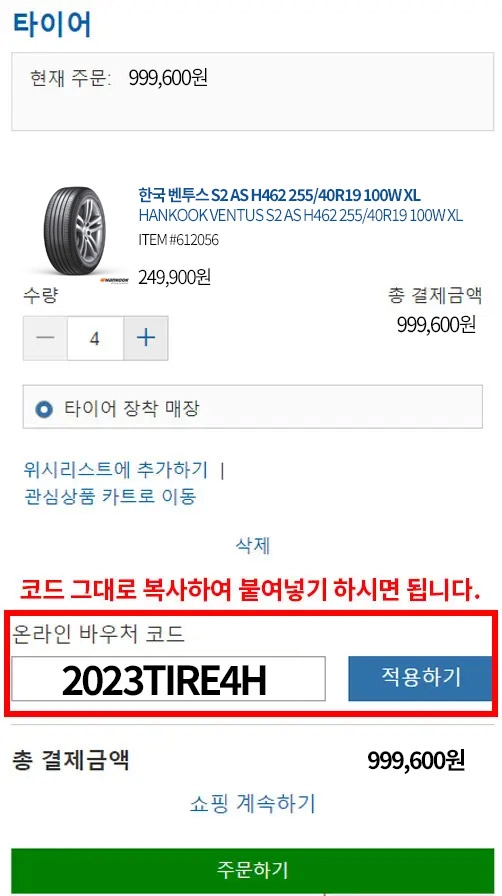Focus the 온라인 바우처 코드 input field

tap(169, 679)
